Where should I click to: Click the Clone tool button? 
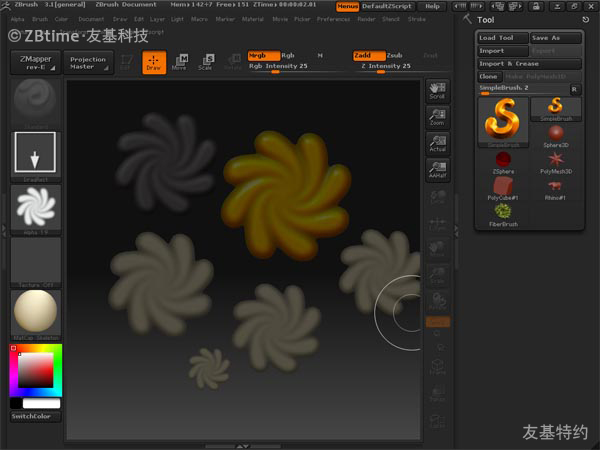[x=489, y=77]
